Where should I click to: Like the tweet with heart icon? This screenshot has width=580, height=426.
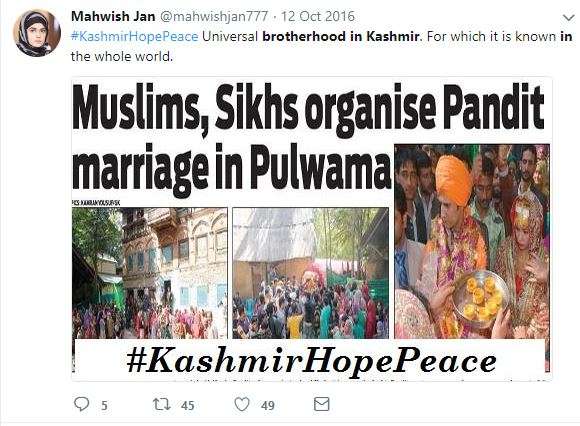(x=242, y=404)
